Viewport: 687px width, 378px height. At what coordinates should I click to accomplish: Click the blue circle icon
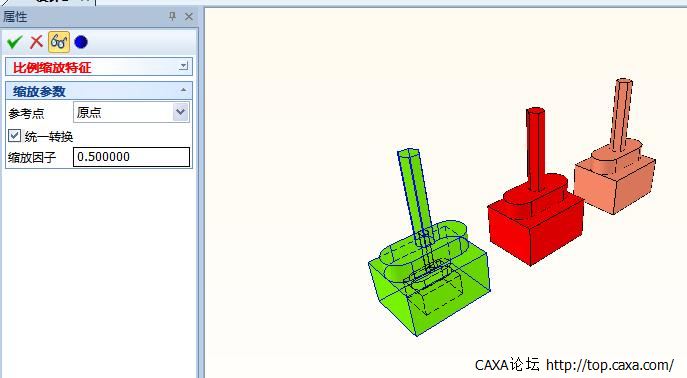[x=81, y=42]
